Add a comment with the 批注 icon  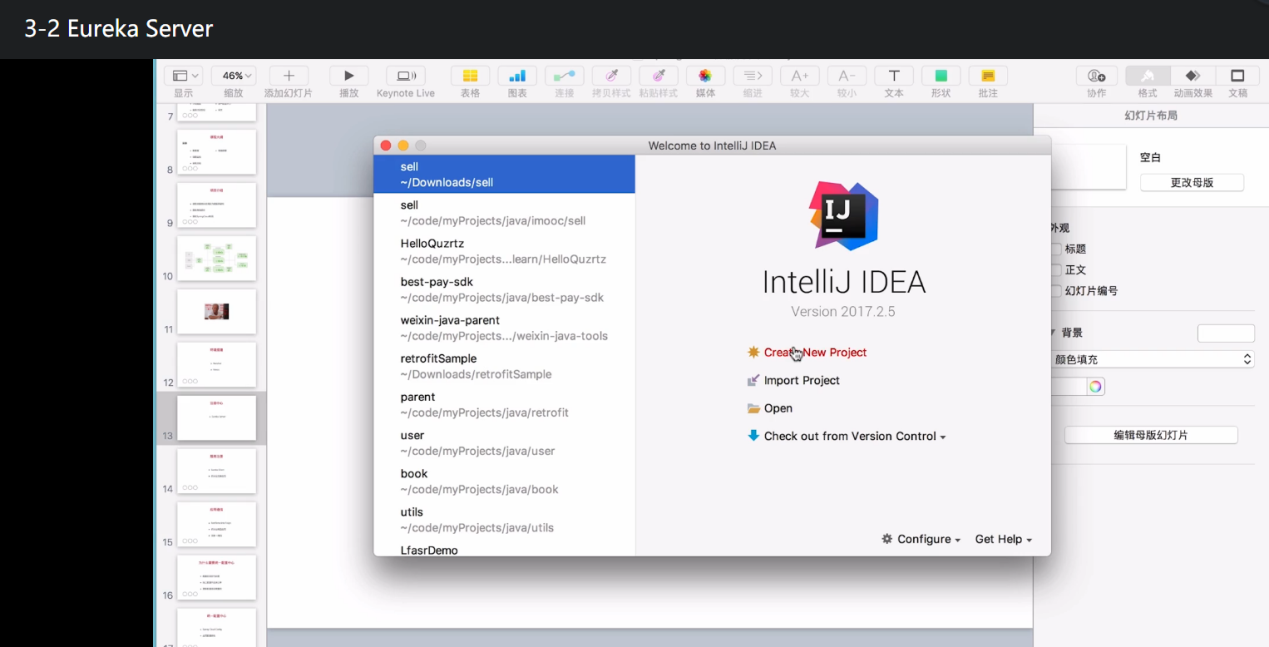click(988, 76)
